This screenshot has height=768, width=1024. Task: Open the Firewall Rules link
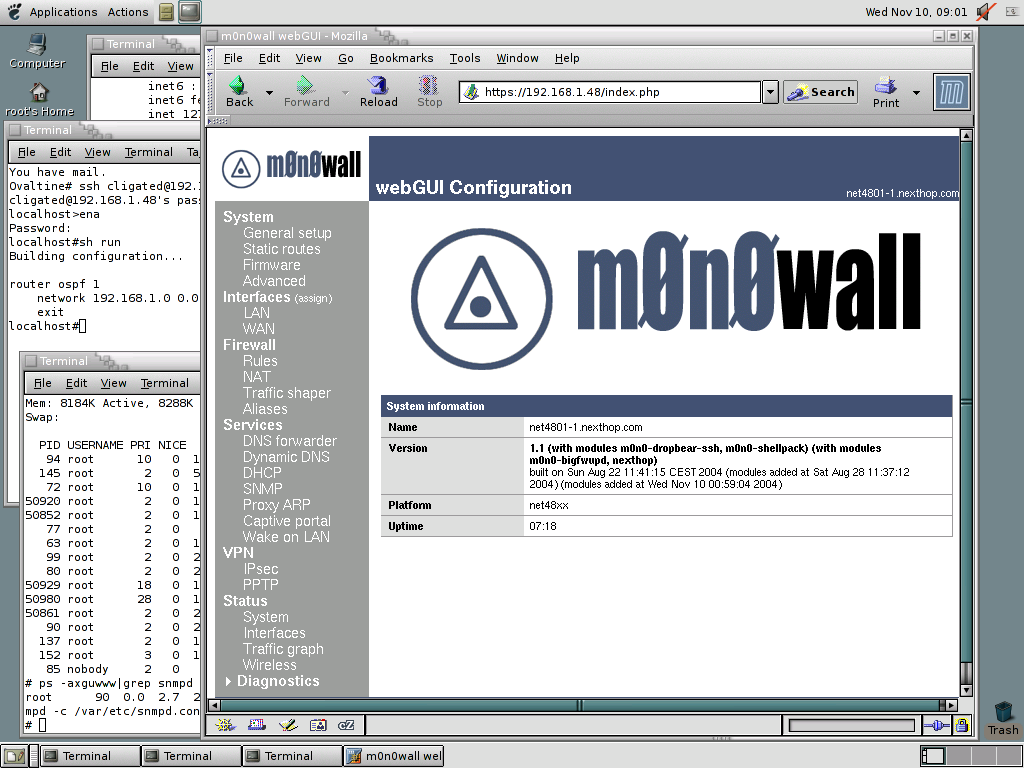pos(260,361)
